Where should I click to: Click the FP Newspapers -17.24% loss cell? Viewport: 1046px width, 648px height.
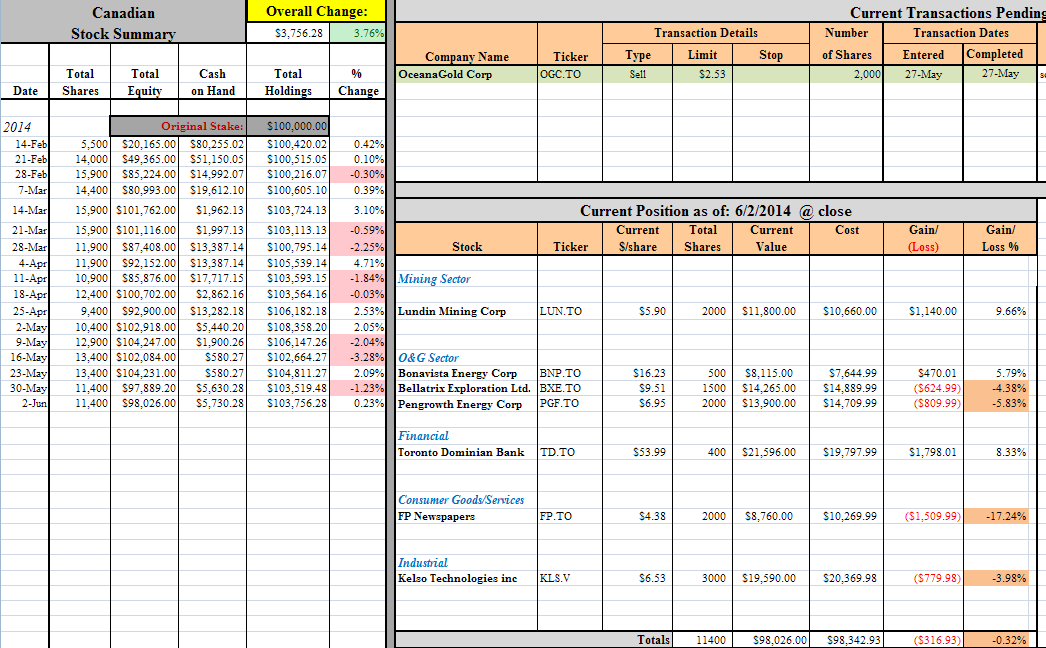point(1000,516)
